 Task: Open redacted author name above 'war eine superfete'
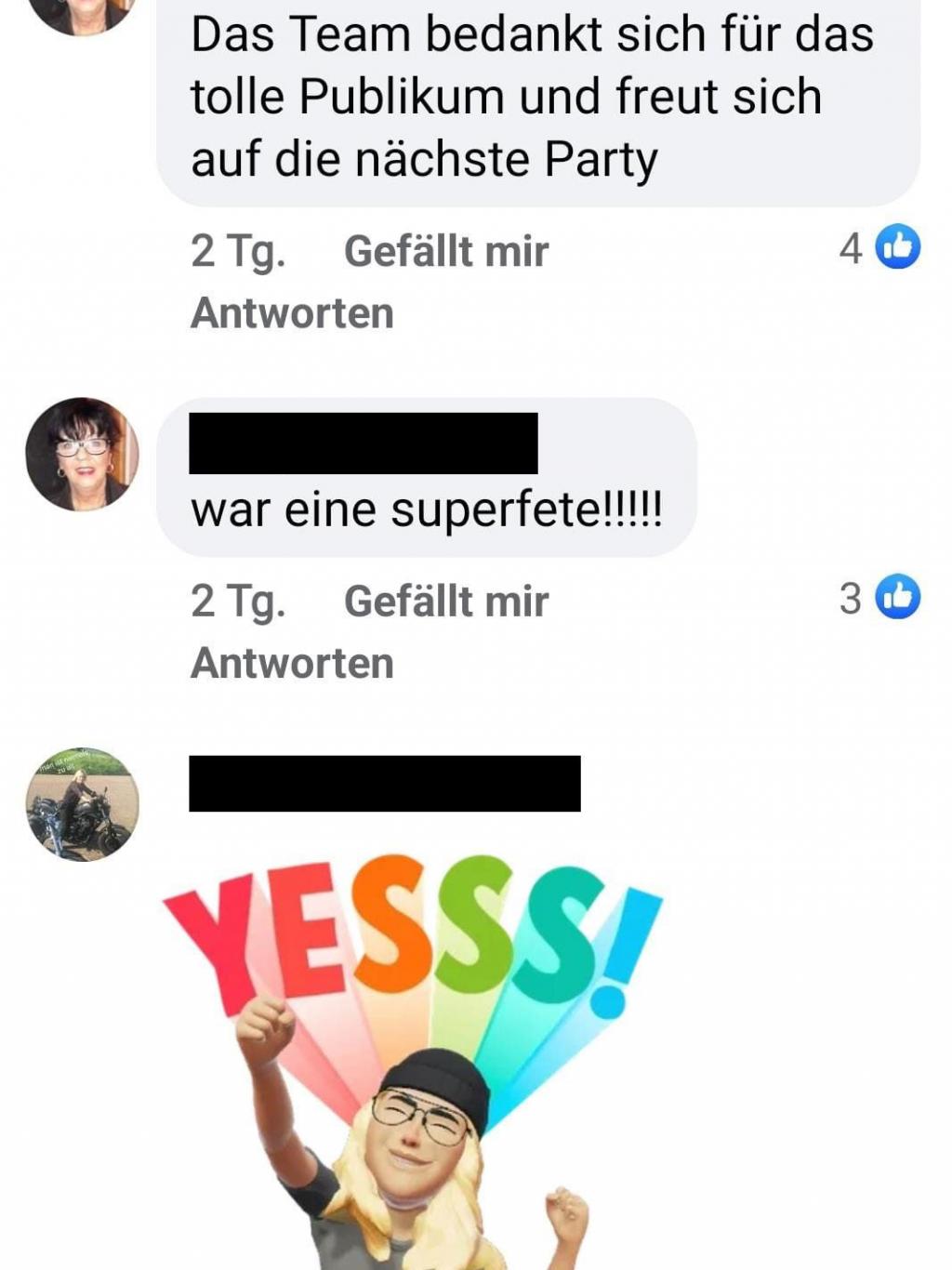364,443
